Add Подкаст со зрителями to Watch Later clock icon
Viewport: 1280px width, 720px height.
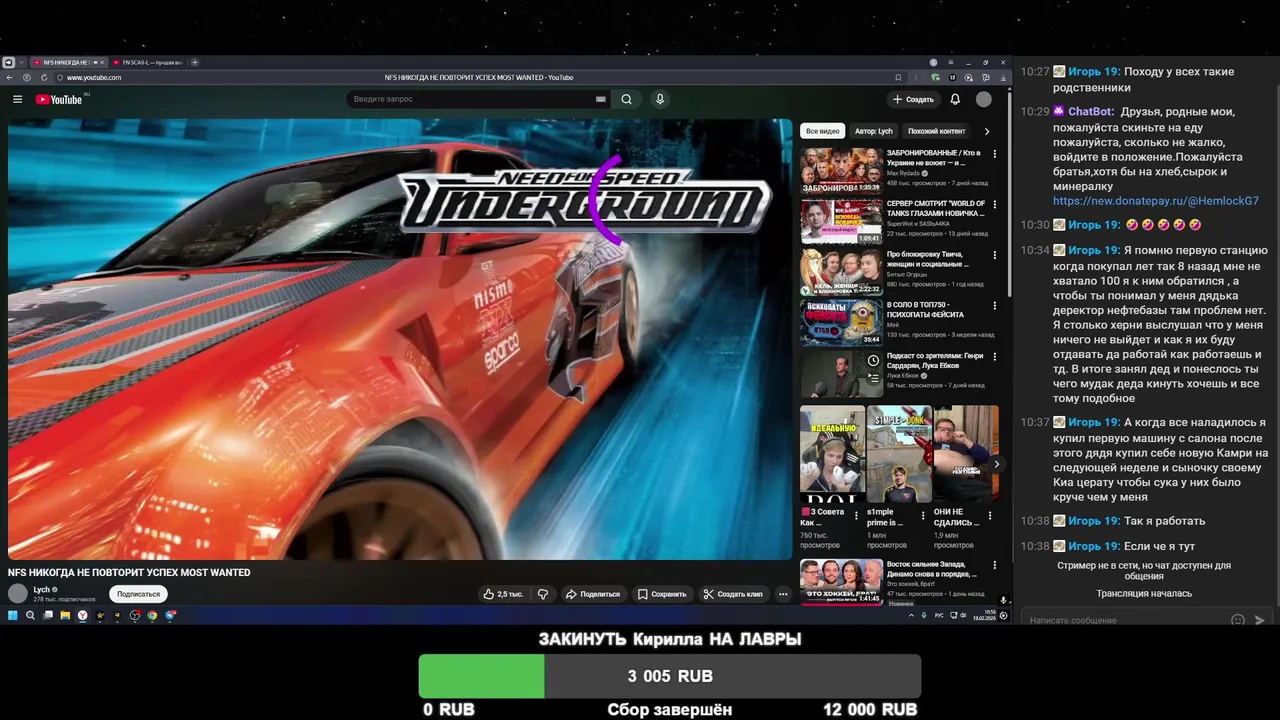[x=873, y=360]
